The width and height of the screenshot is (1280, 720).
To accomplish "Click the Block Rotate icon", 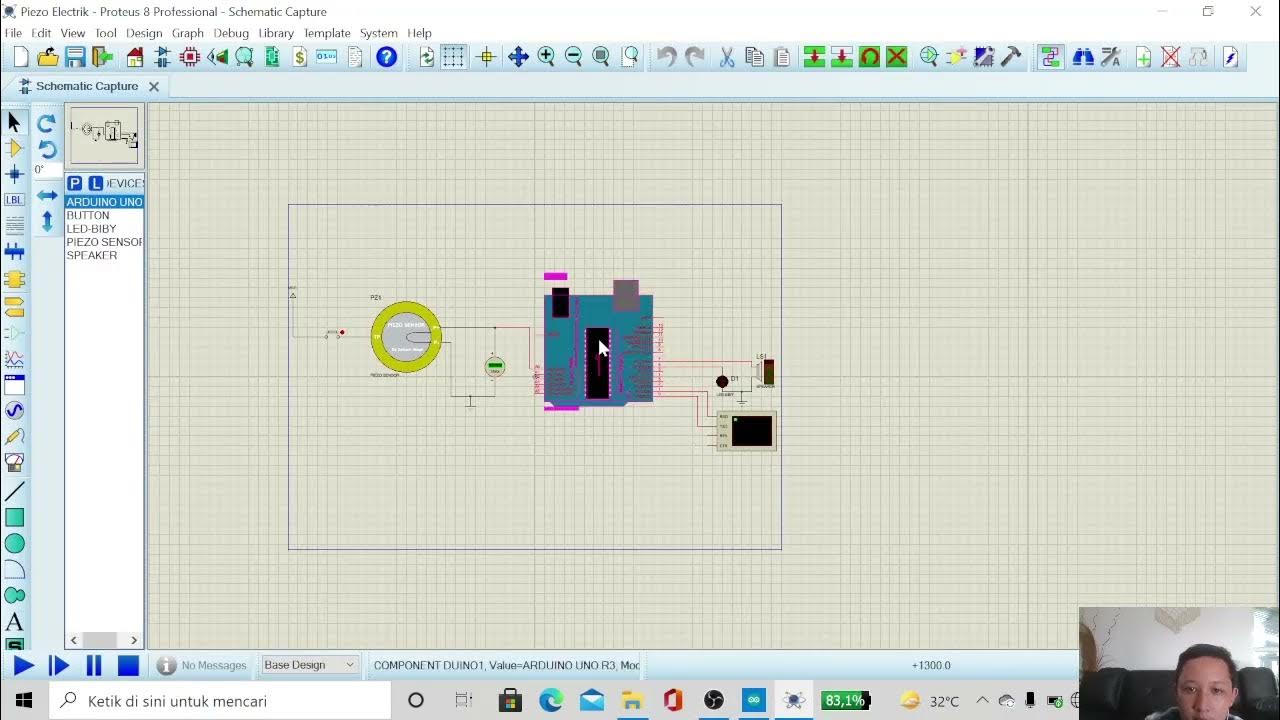I will point(869,57).
